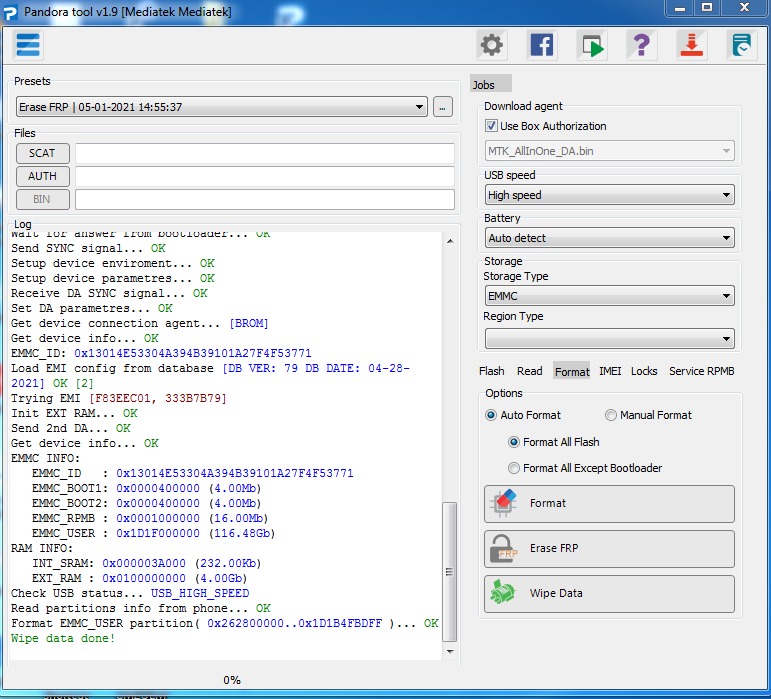Choose Format All Except Bootloader option

coord(513,468)
